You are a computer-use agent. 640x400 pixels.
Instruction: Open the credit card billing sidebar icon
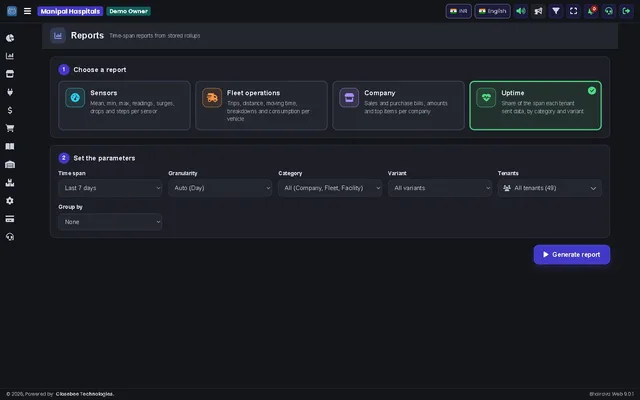click(10, 219)
